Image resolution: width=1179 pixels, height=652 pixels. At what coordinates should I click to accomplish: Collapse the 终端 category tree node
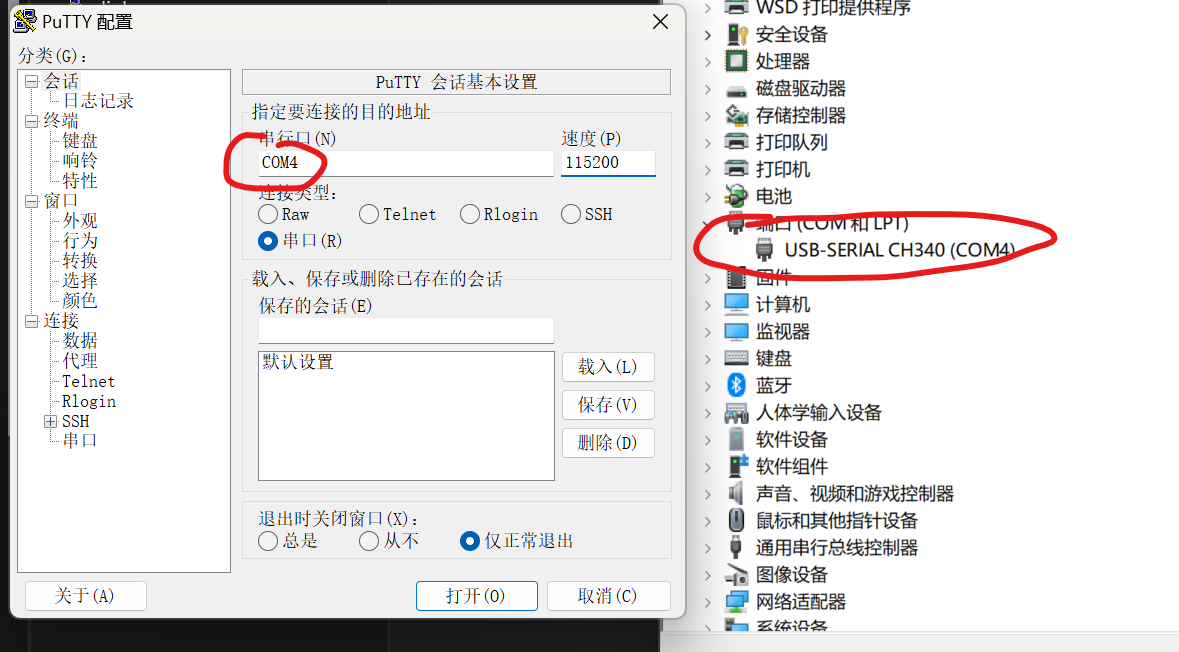(x=31, y=121)
